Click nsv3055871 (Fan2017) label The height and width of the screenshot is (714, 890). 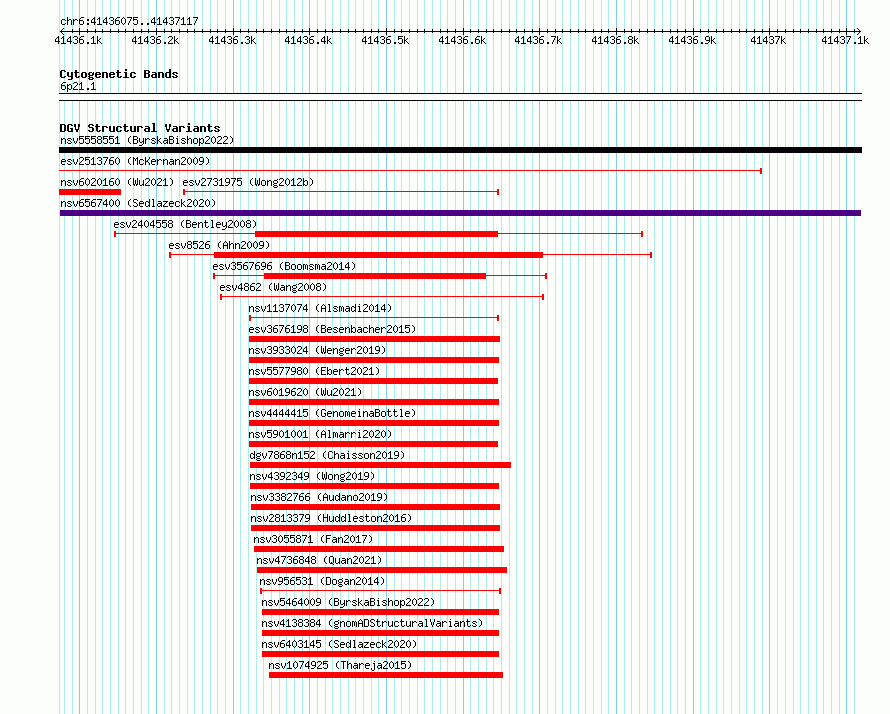click(x=313, y=539)
